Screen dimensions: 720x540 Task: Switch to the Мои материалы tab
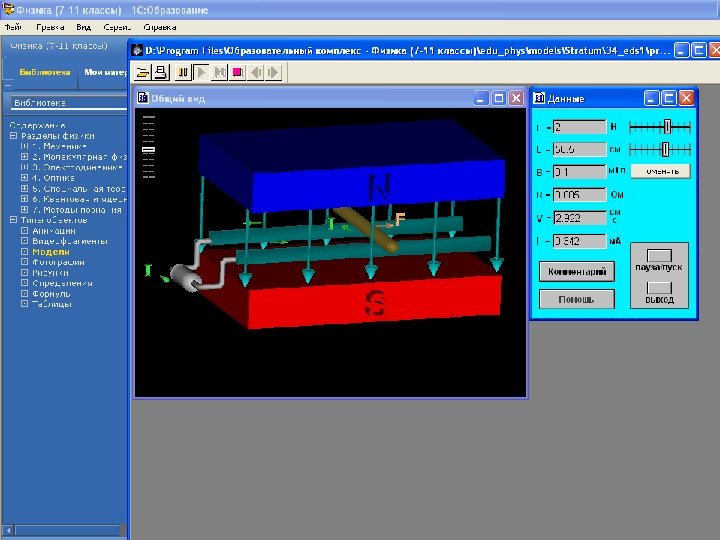click(105, 72)
